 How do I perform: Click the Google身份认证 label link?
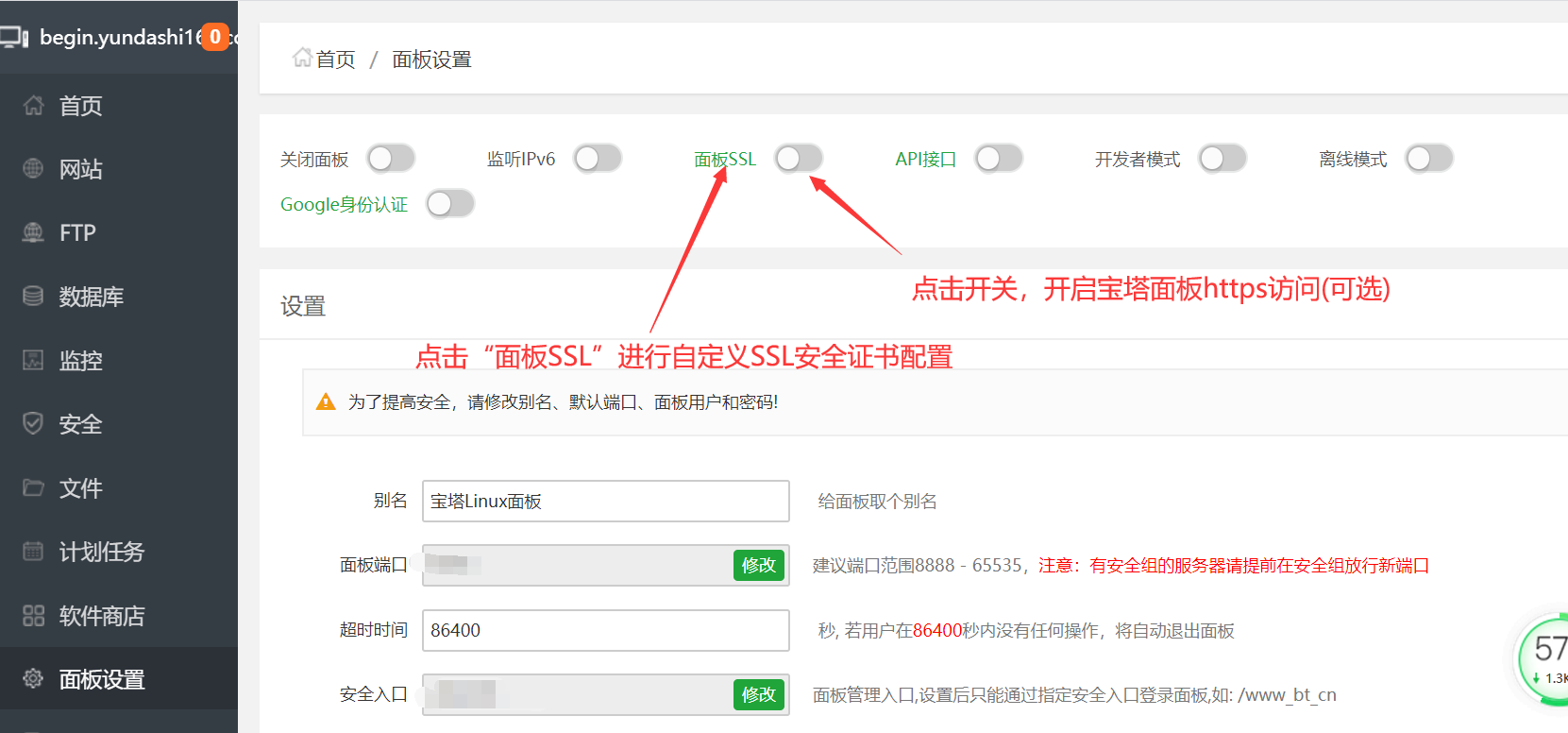345,204
